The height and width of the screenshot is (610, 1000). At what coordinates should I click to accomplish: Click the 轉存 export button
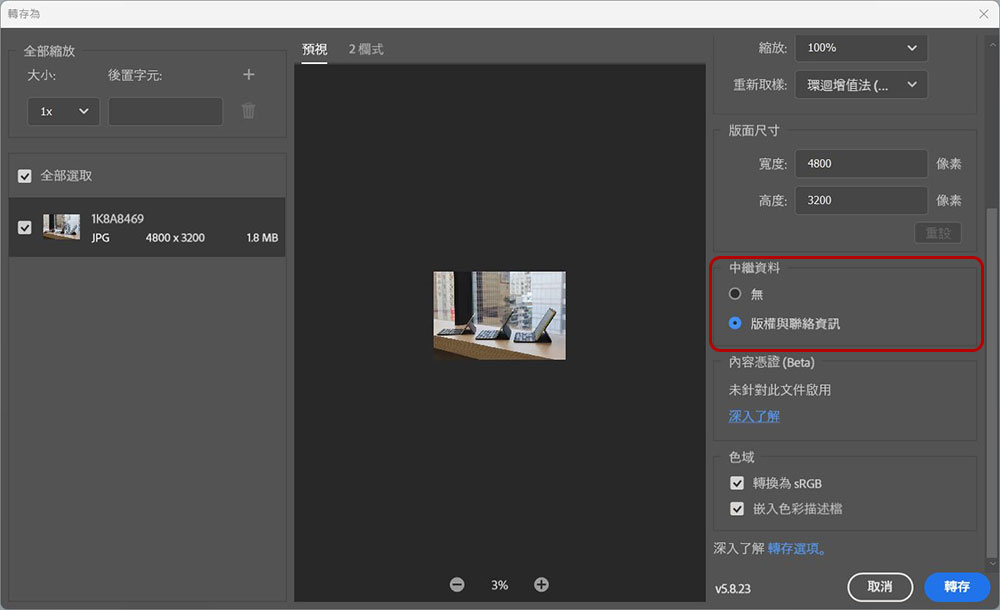tap(957, 586)
